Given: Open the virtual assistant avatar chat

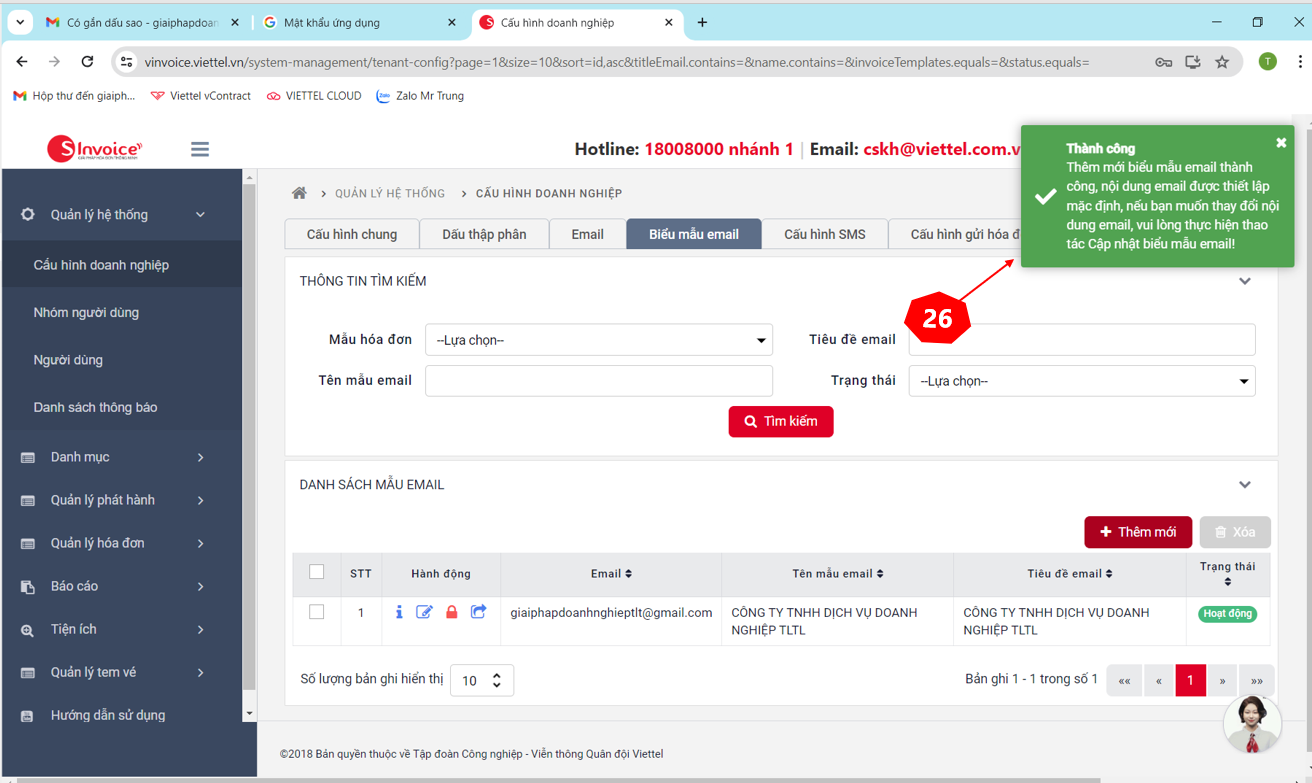Looking at the screenshot, I should (x=1251, y=722).
